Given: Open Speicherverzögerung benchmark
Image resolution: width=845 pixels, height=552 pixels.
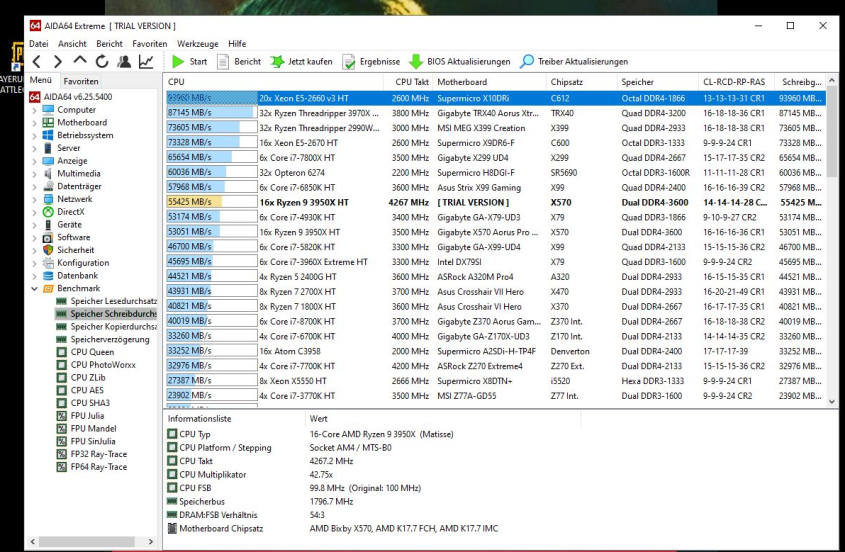Looking at the screenshot, I should tap(103, 340).
